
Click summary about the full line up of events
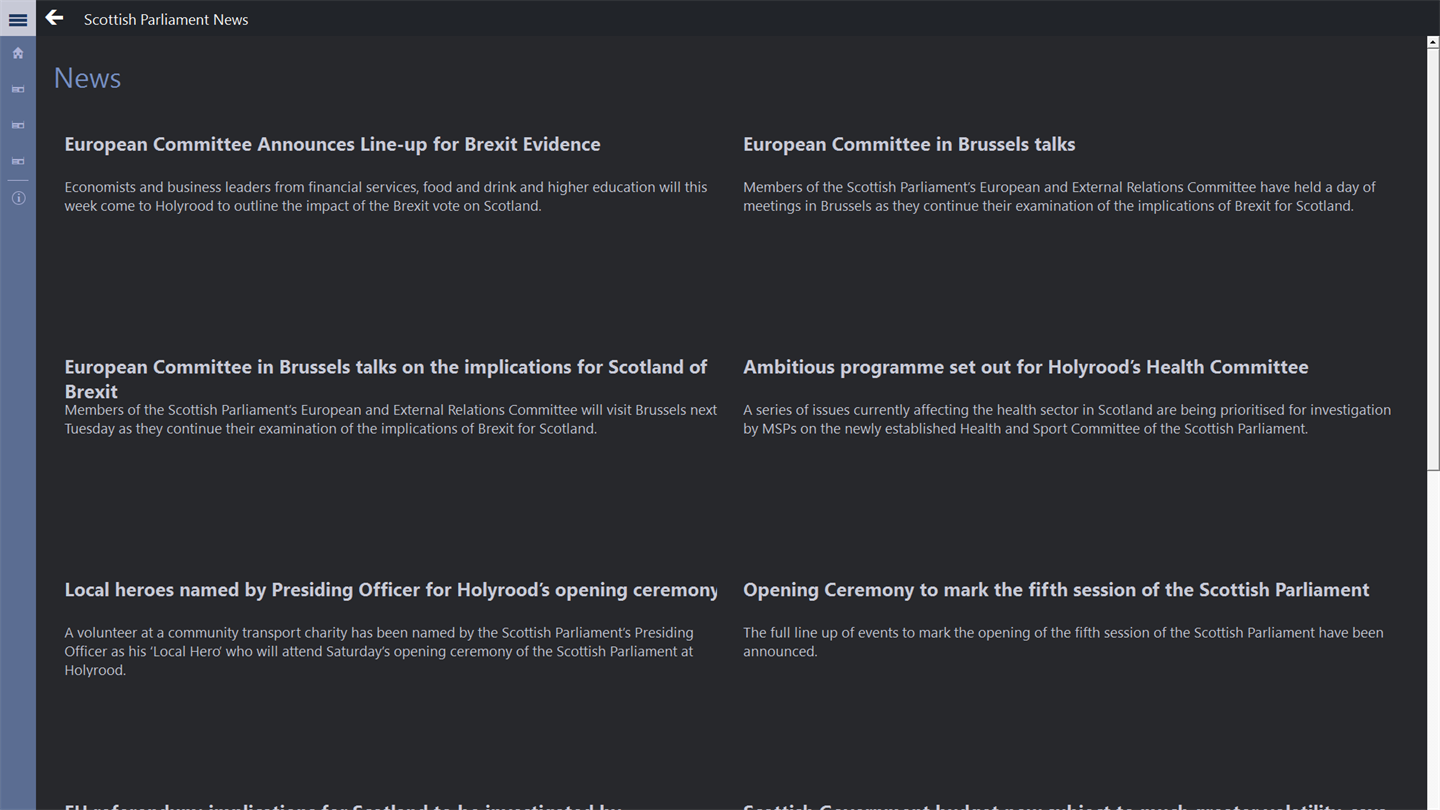pyautogui.click(x=1062, y=641)
